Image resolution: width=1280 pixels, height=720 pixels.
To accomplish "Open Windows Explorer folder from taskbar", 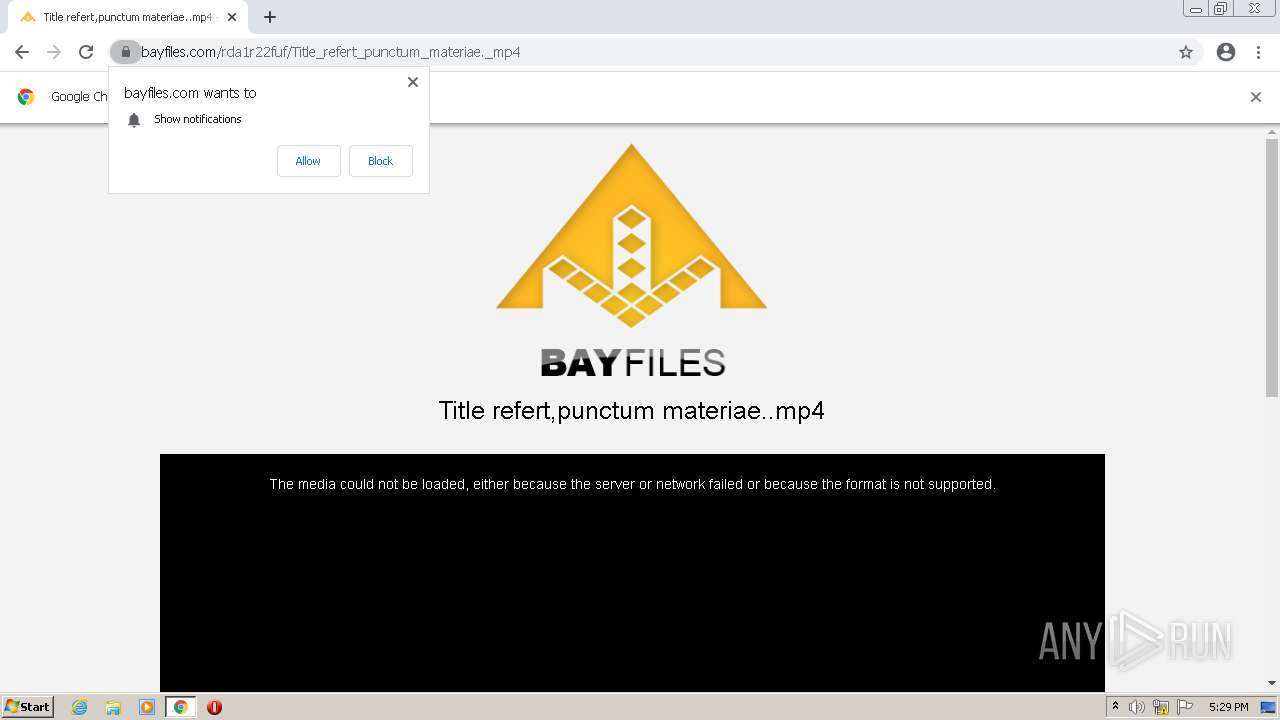I will (x=113, y=707).
